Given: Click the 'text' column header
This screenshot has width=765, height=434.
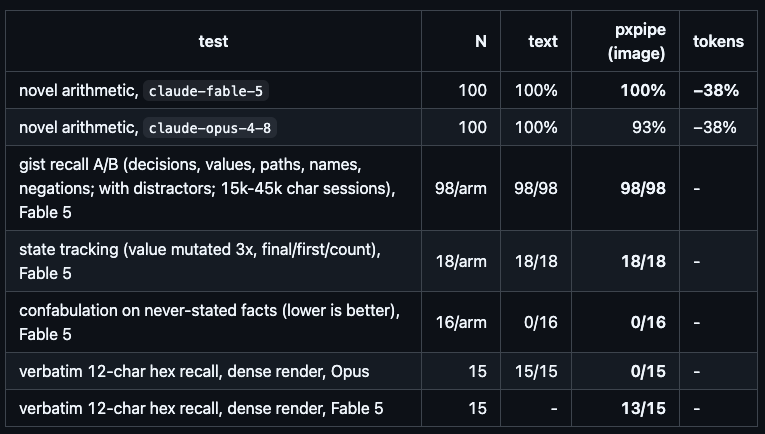Looking at the screenshot, I should pyautogui.click(x=543, y=41).
